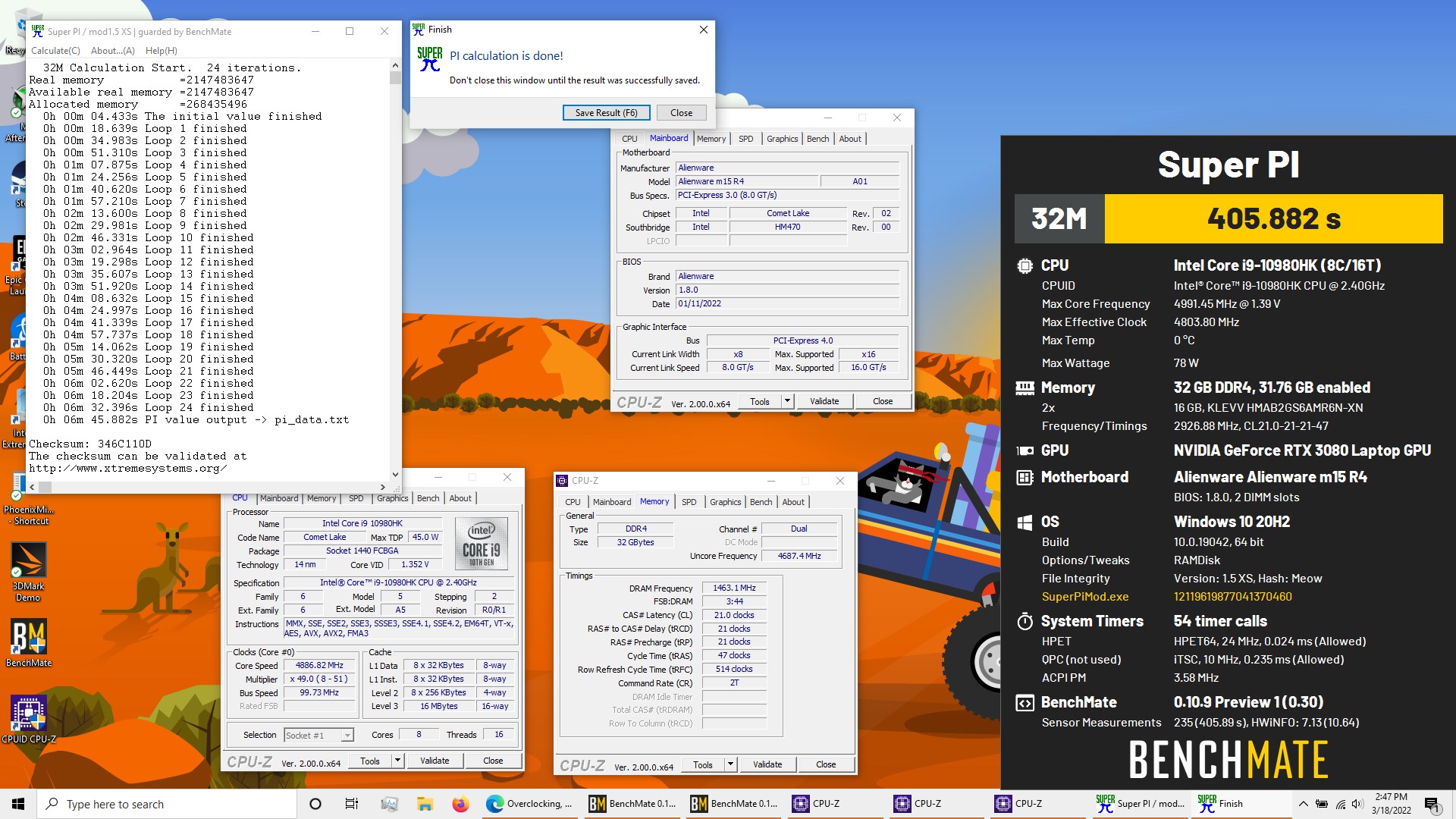Click the battery tray icon
Screen dimensions: 1456x819
1321,804
